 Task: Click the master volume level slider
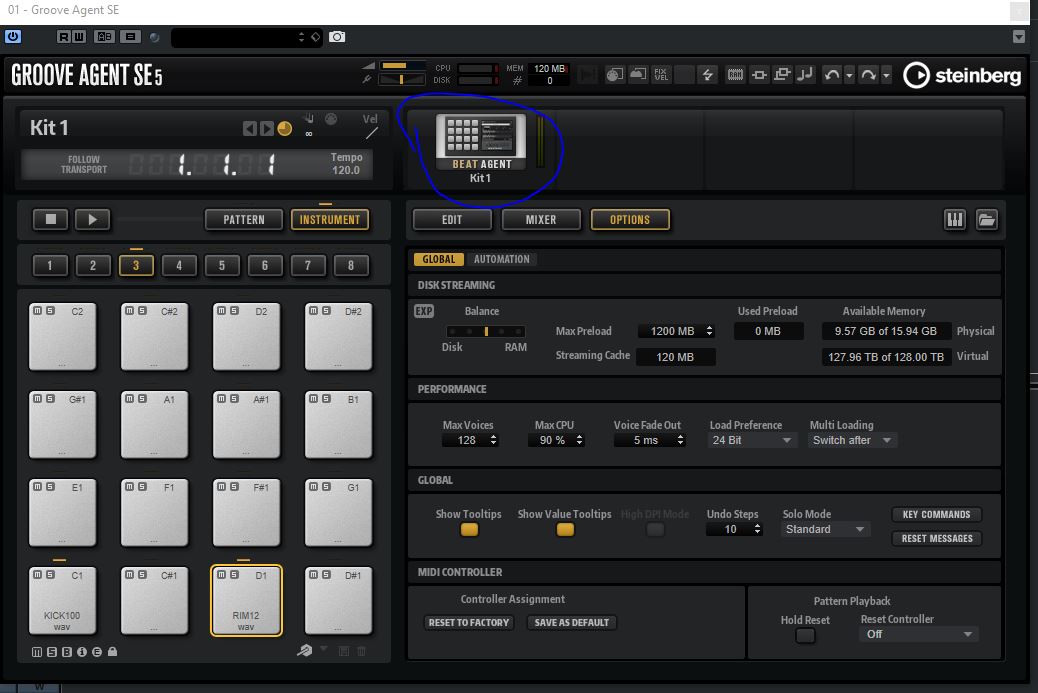402,66
